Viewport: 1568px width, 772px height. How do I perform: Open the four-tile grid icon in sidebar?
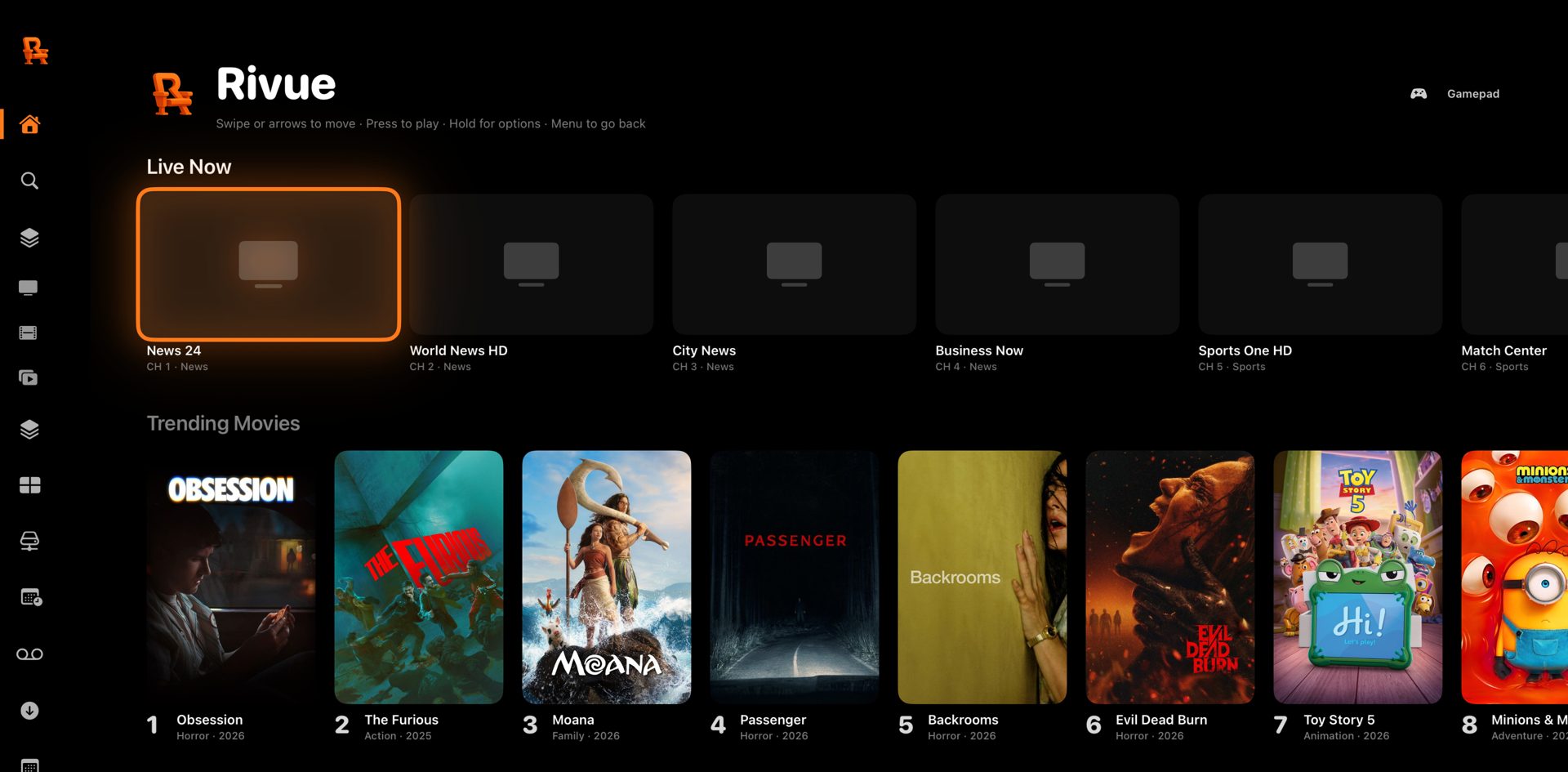click(x=29, y=485)
